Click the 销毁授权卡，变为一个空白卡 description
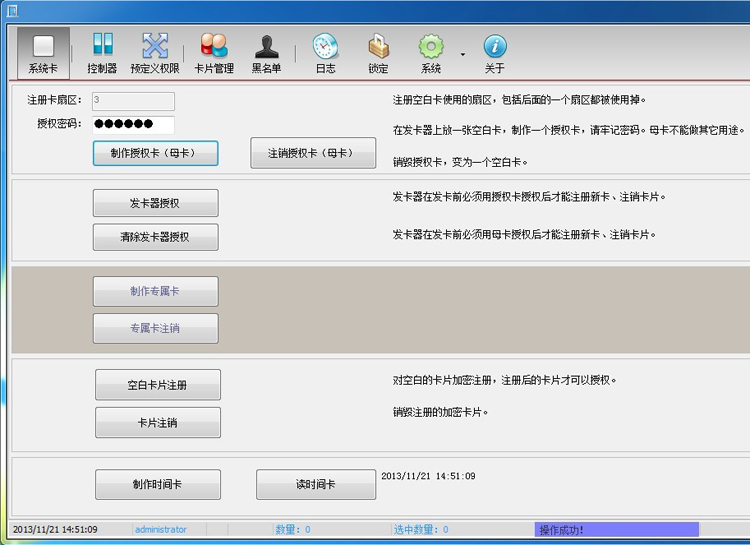Screen dimensions: 750x545 pos(460,162)
